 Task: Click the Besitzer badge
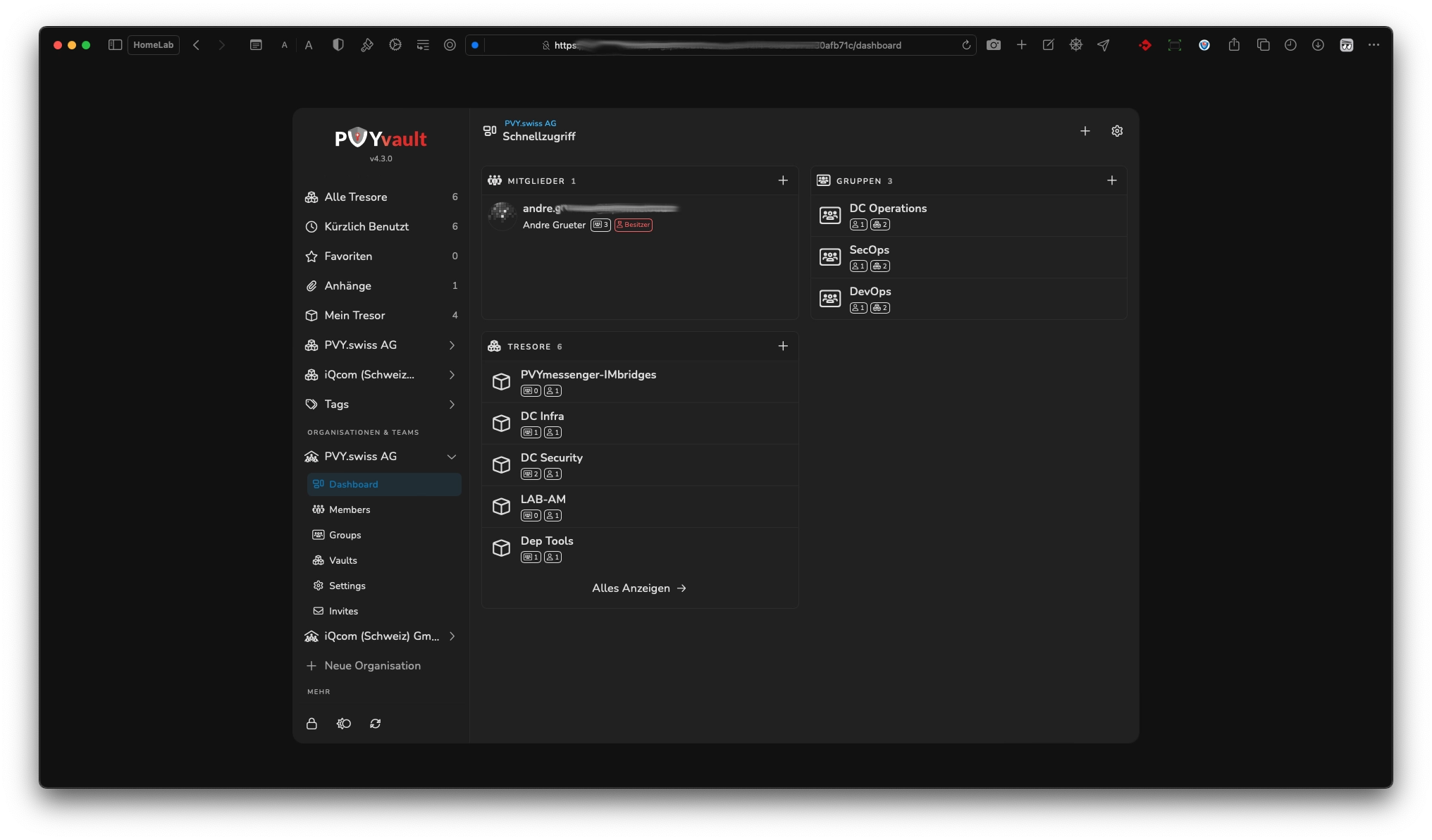[634, 225]
